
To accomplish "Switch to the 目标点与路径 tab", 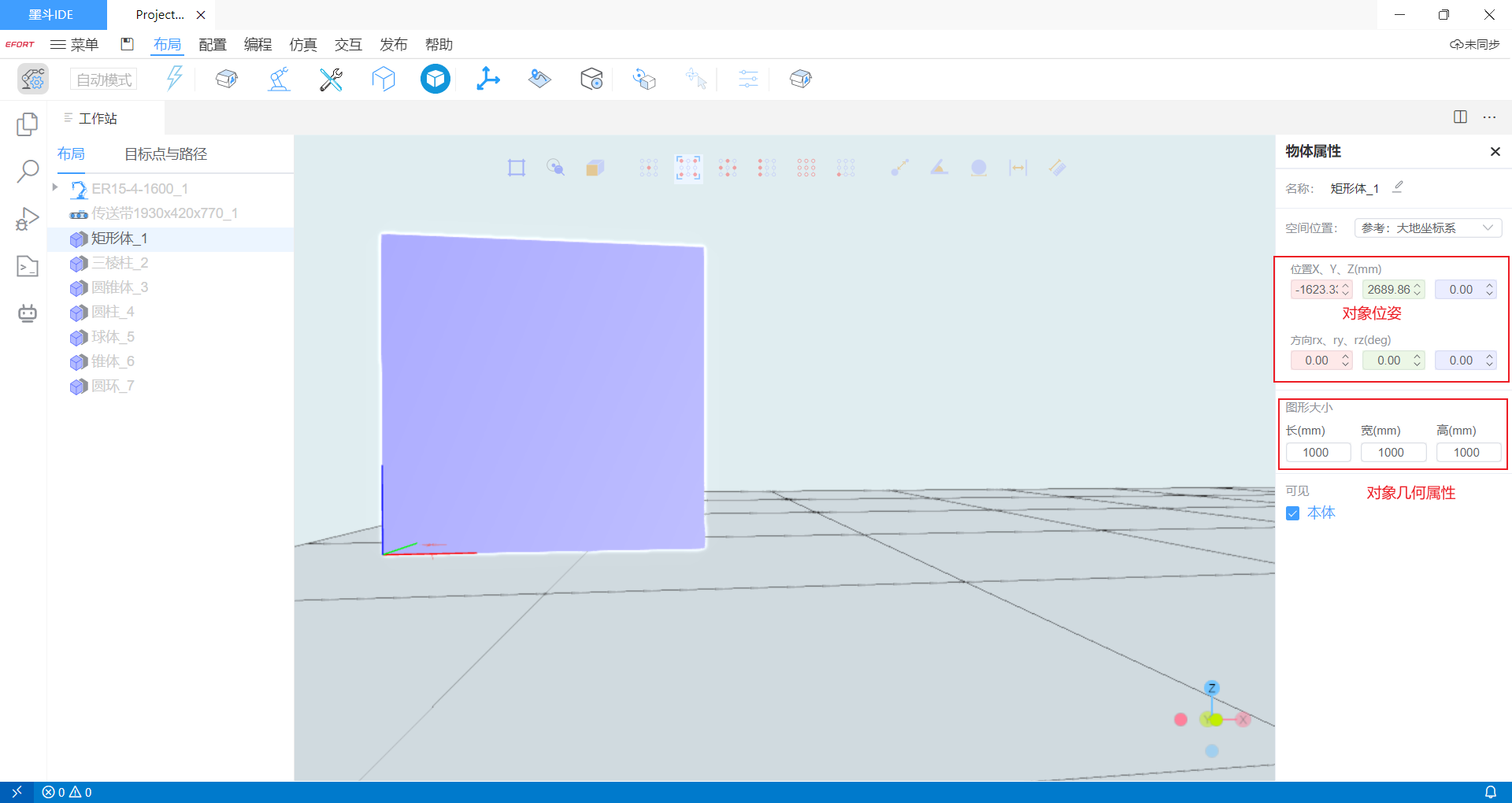I will [x=165, y=154].
